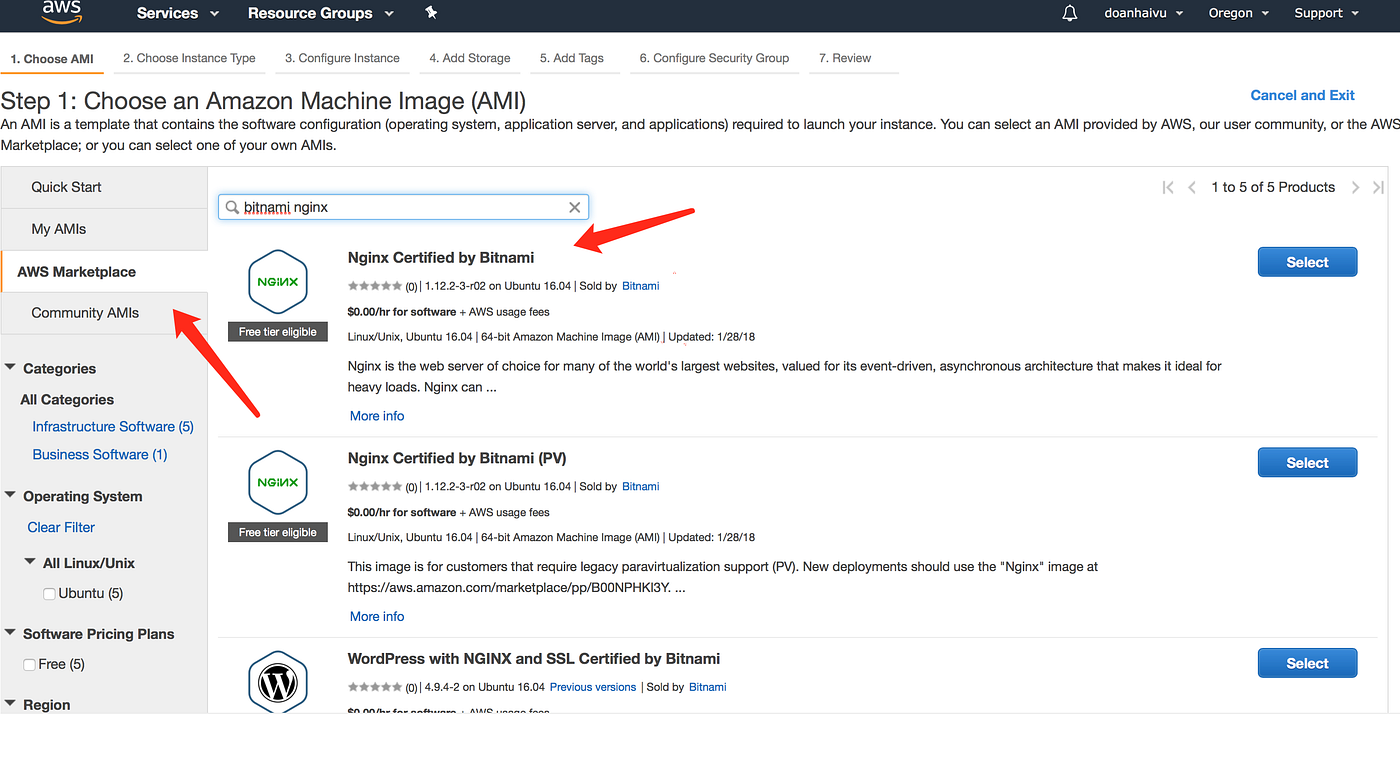Enable the Free (5) pricing checkbox
This screenshot has width=1400, height=761.
(29, 664)
